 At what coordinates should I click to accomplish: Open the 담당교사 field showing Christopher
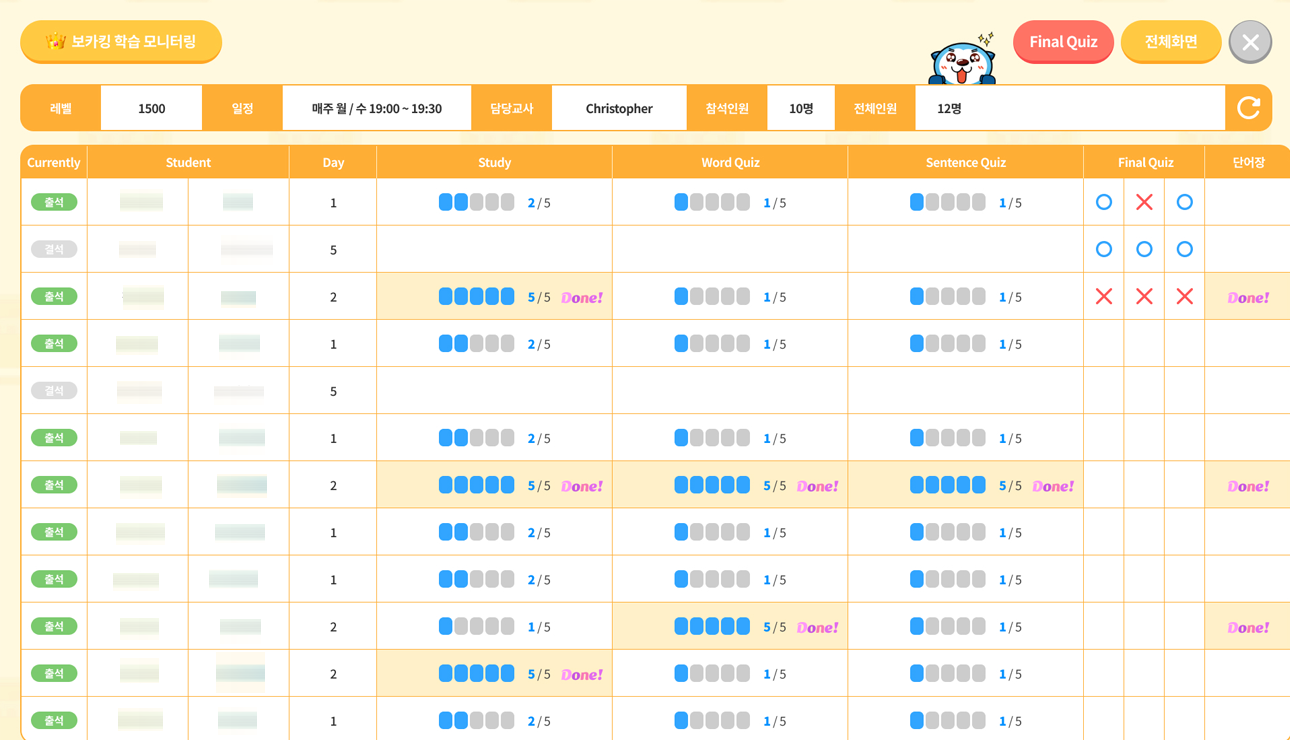(619, 108)
